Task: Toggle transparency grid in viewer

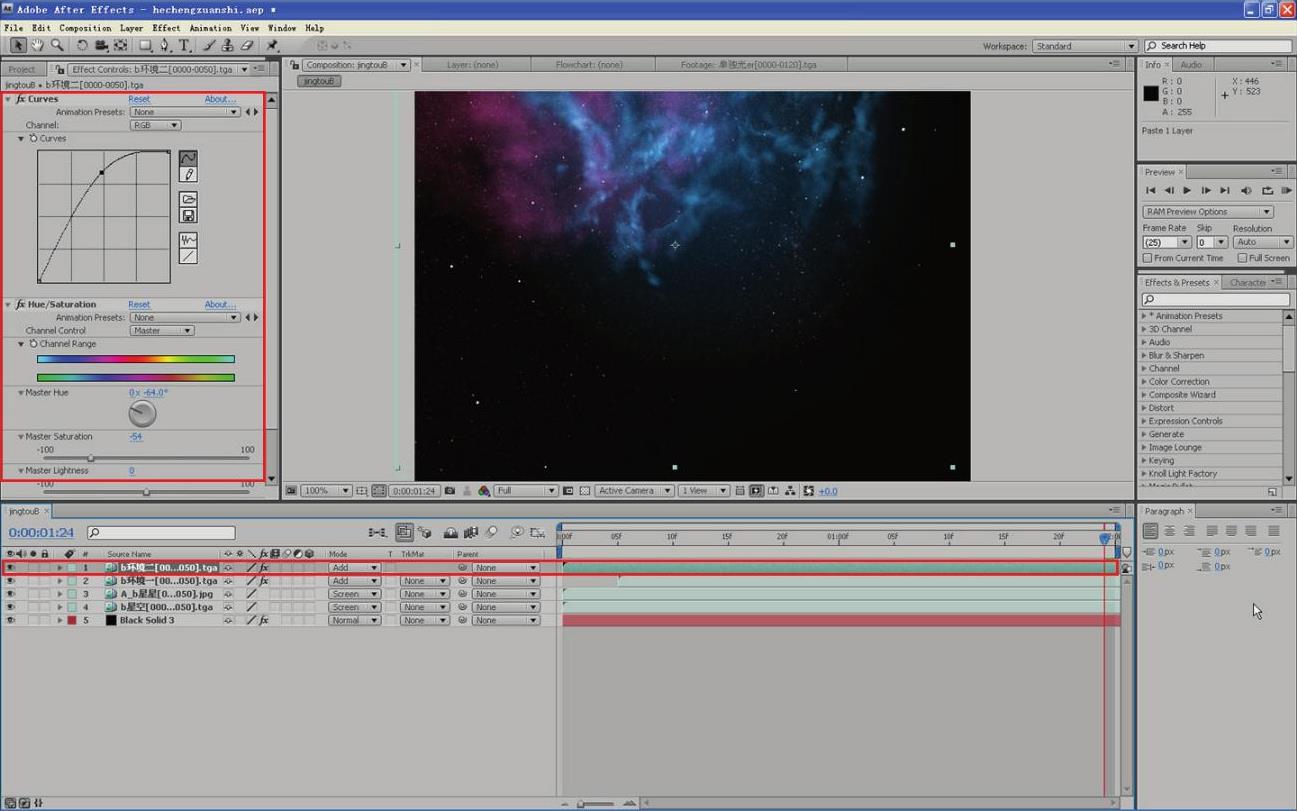Action: 585,491
